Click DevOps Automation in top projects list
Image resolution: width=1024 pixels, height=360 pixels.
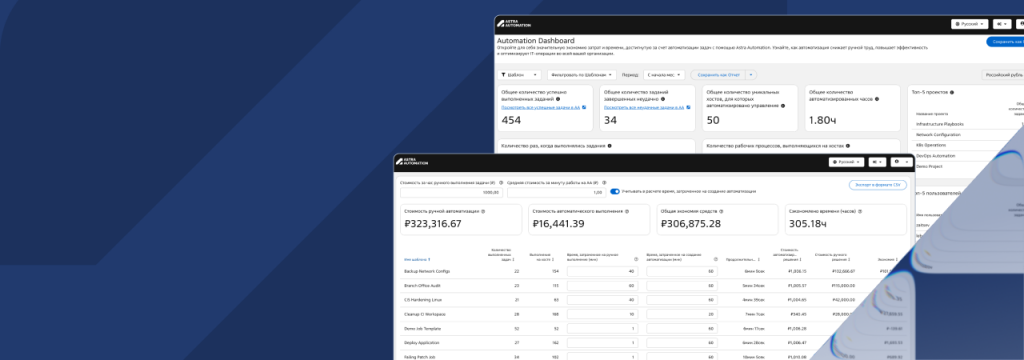pyautogui.click(x=935, y=155)
